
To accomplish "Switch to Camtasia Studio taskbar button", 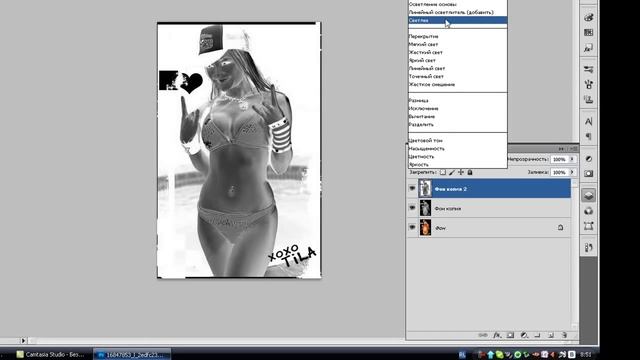I will [x=51, y=354].
